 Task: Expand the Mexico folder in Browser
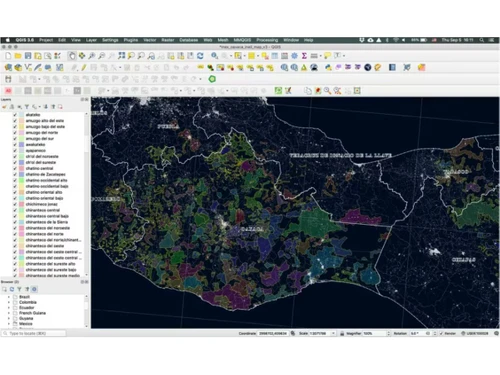click(x=9, y=324)
